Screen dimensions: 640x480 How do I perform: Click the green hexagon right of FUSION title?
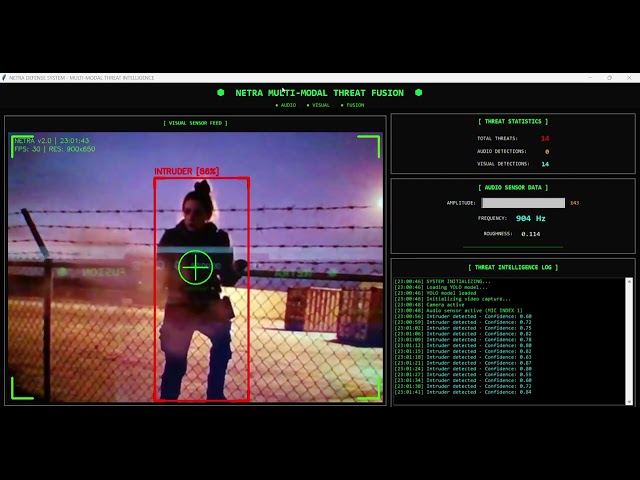418,93
